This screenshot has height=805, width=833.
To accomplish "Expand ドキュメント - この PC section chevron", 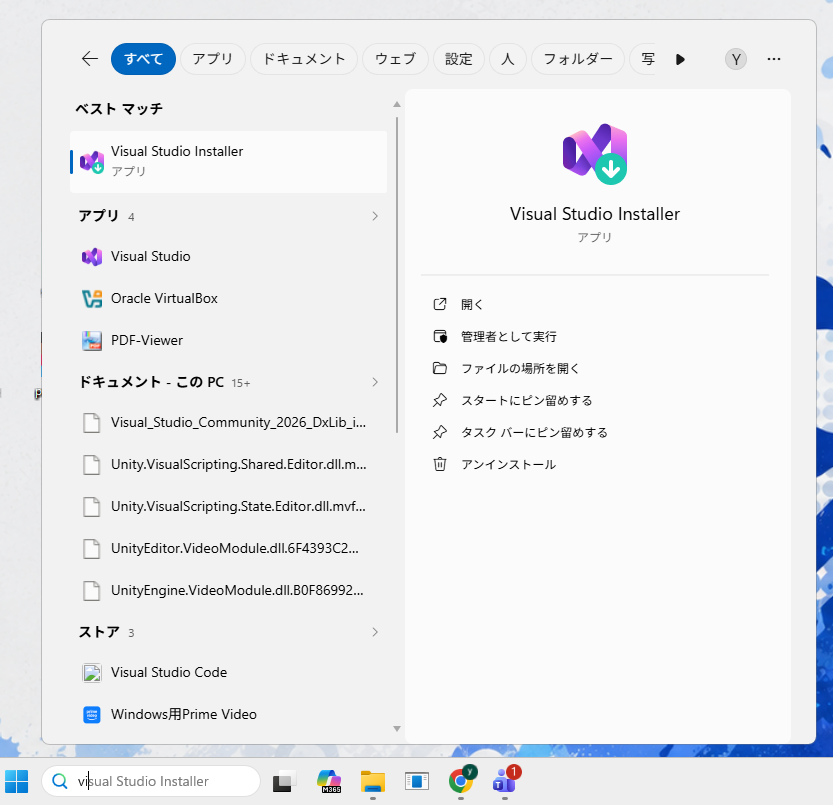I will pos(375,383).
